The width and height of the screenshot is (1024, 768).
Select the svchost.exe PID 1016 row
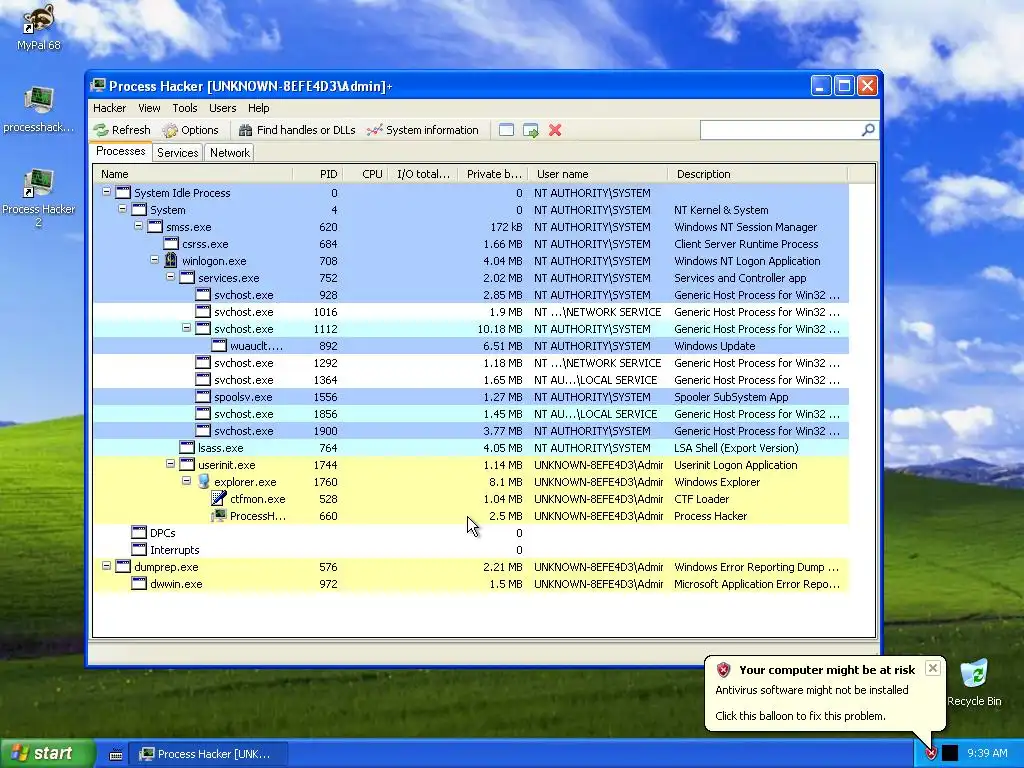click(470, 312)
